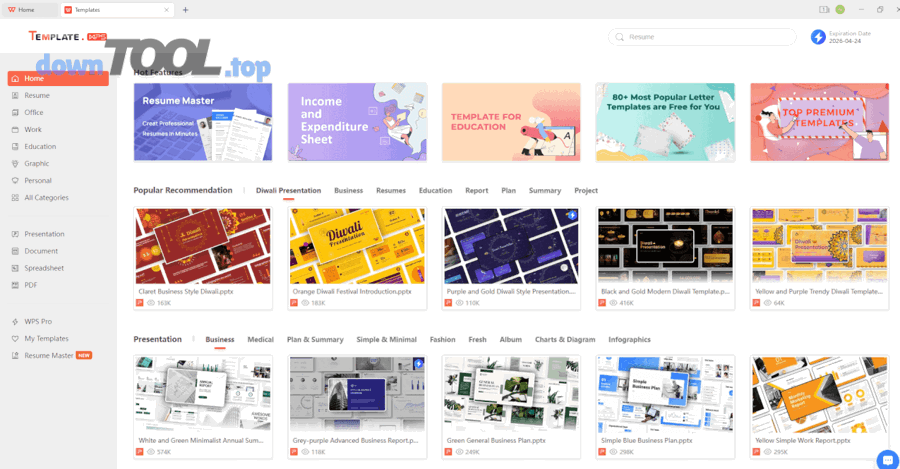Click the Resume Master sidebar icon
Screen dimensions: 900x469
15,355
